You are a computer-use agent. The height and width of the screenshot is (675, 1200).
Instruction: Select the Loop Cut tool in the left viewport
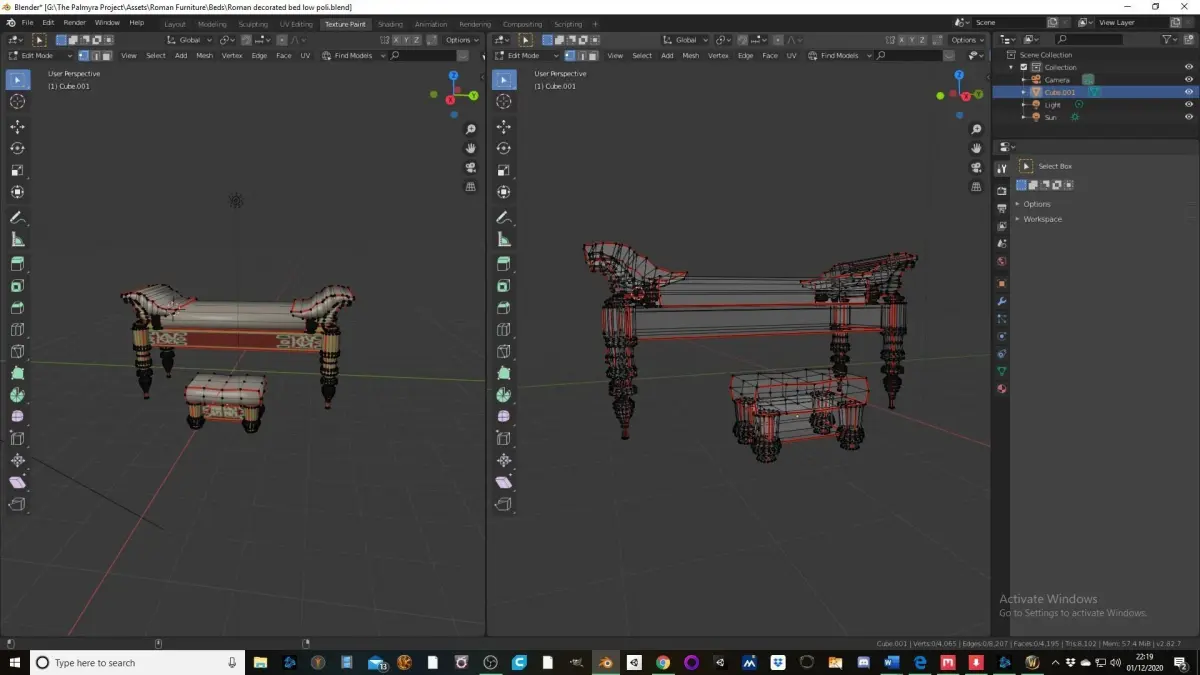coord(17,329)
